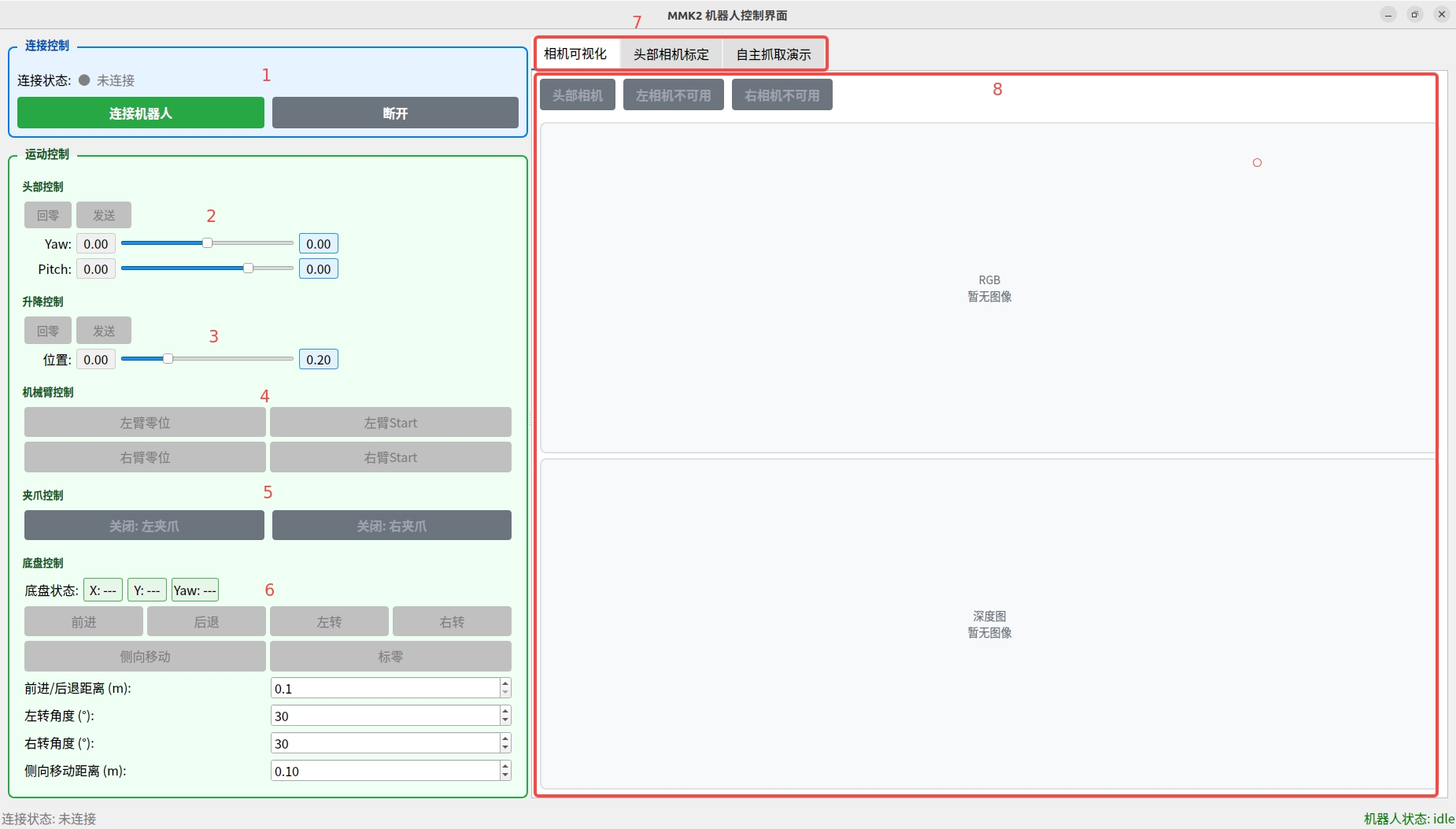
Task: Click the 左臂零位 arm button
Action: 145,423
